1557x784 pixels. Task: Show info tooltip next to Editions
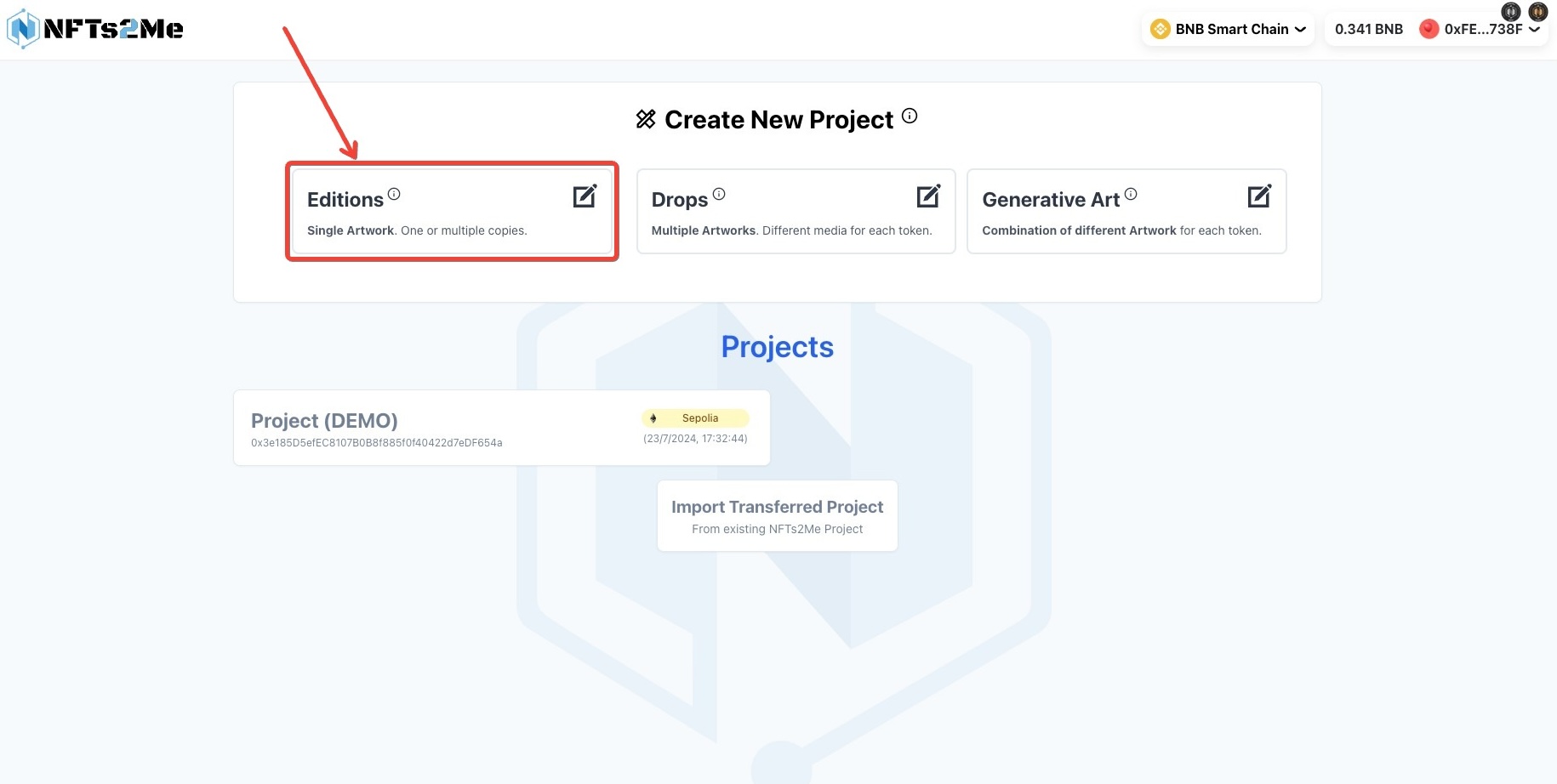(x=394, y=194)
